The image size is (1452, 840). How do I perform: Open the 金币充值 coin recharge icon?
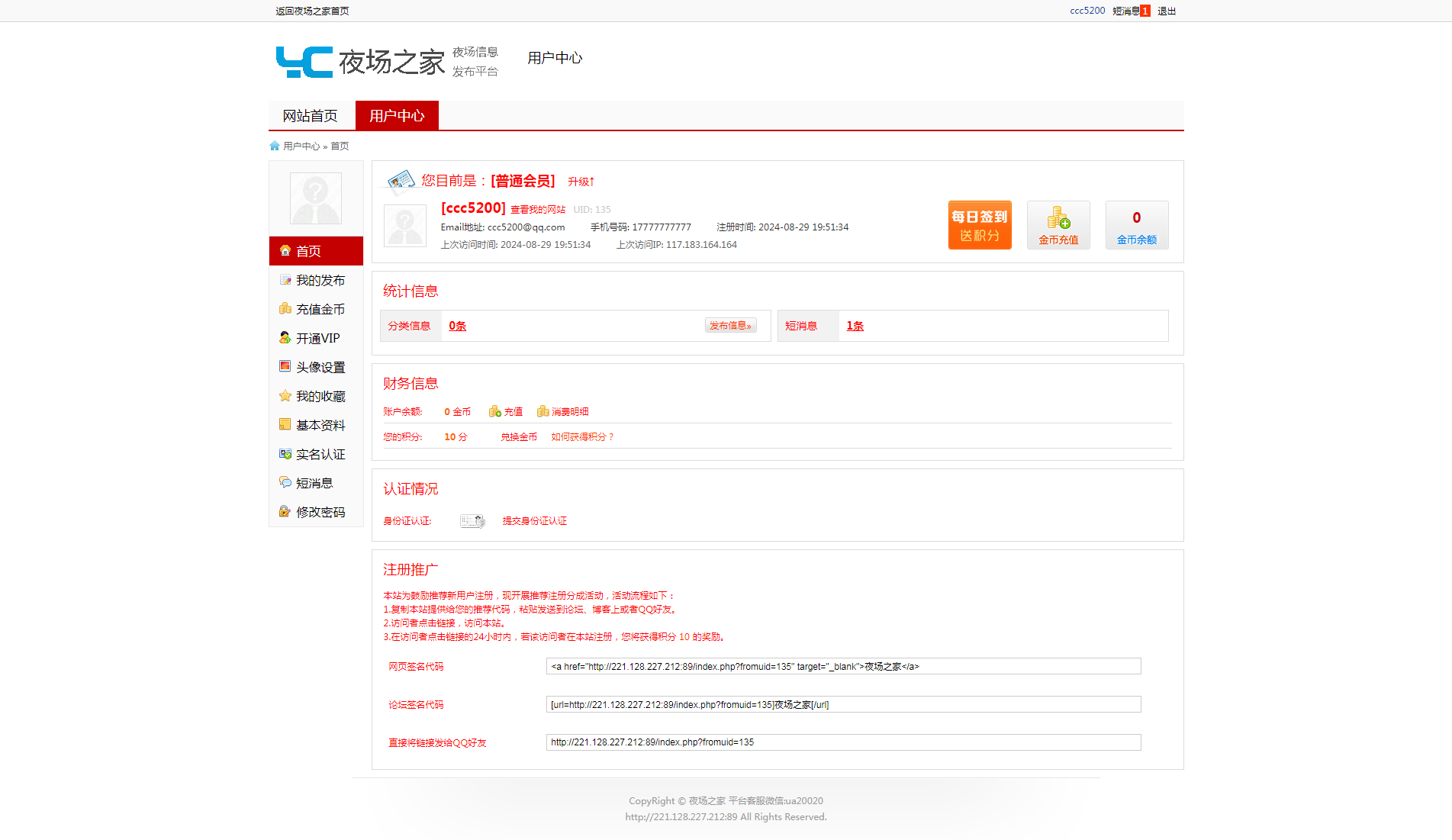tap(1058, 225)
